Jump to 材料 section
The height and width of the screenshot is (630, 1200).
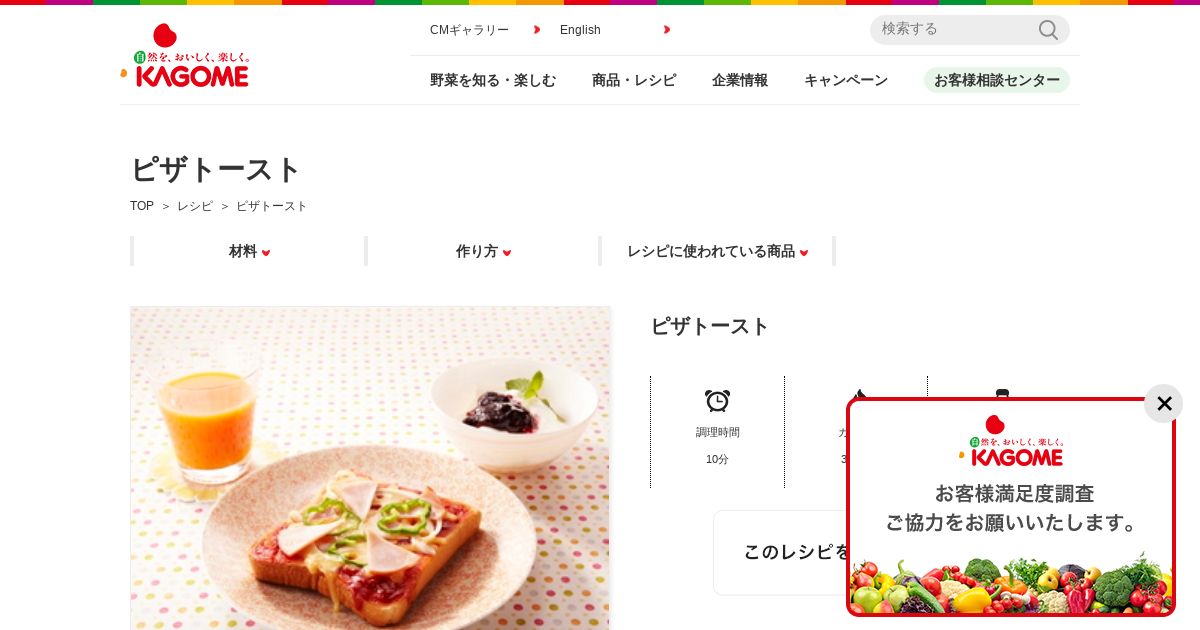coord(249,252)
